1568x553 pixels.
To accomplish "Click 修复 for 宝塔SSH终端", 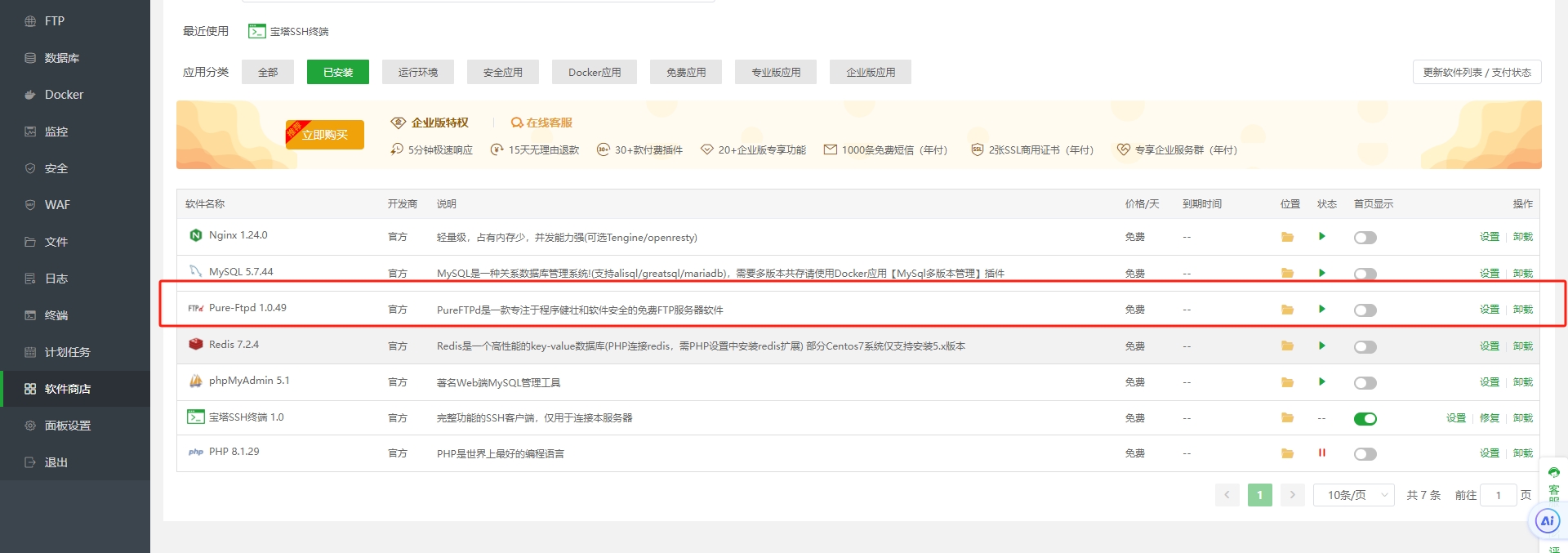I will pyautogui.click(x=1490, y=418).
